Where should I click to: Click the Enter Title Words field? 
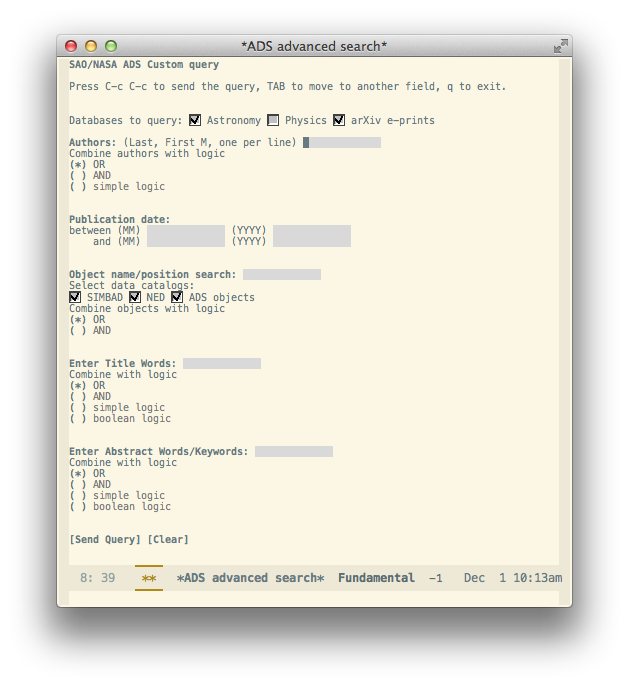click(x=222, y=363)
